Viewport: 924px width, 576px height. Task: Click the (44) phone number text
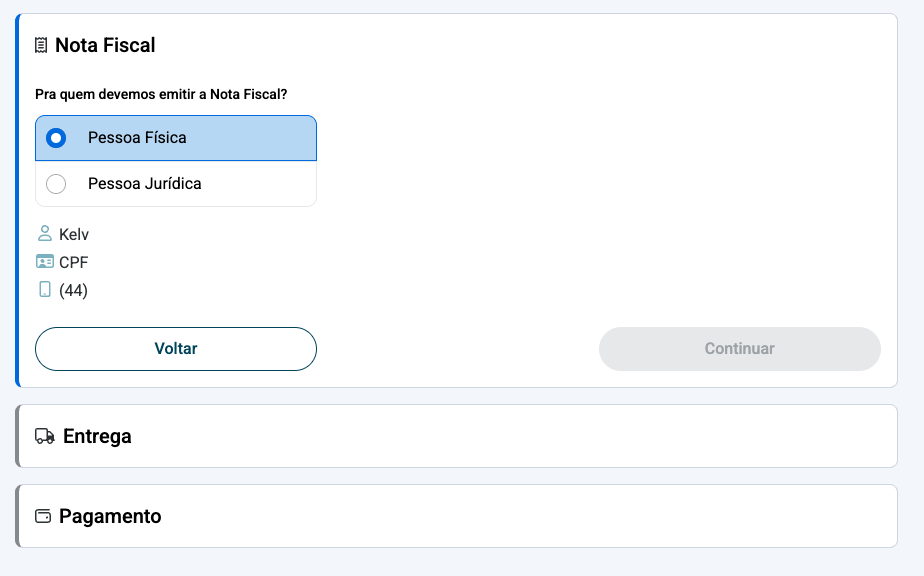point(74,291)
